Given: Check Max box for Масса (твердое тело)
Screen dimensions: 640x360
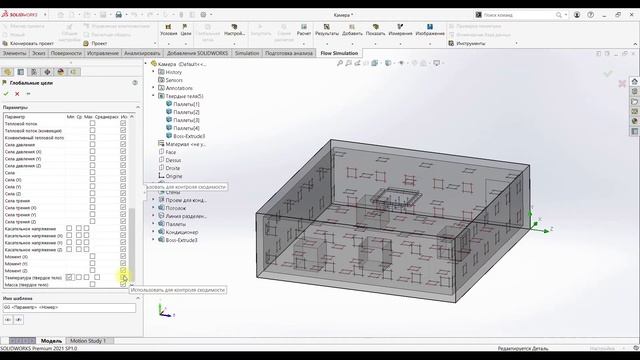Looking at the screenshot, I should click(x=92, y=284).
